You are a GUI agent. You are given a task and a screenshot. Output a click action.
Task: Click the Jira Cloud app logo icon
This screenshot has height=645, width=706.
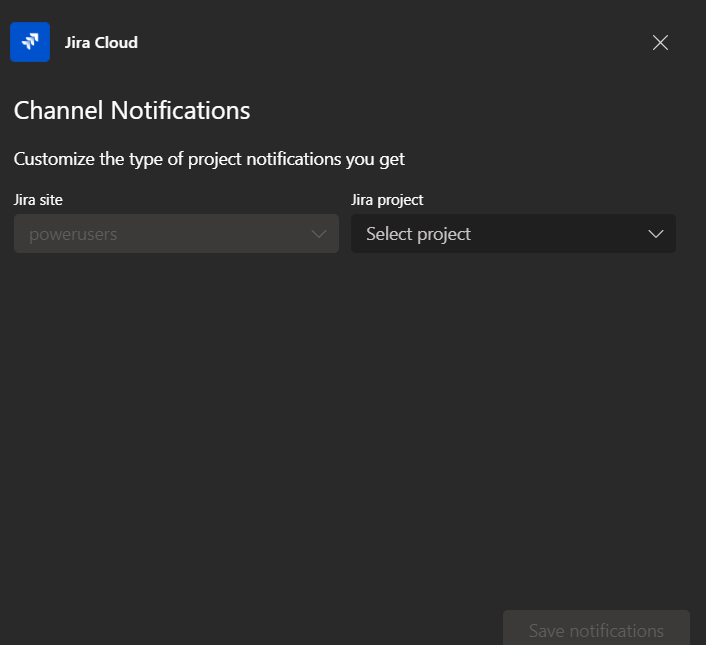[30, 42]
